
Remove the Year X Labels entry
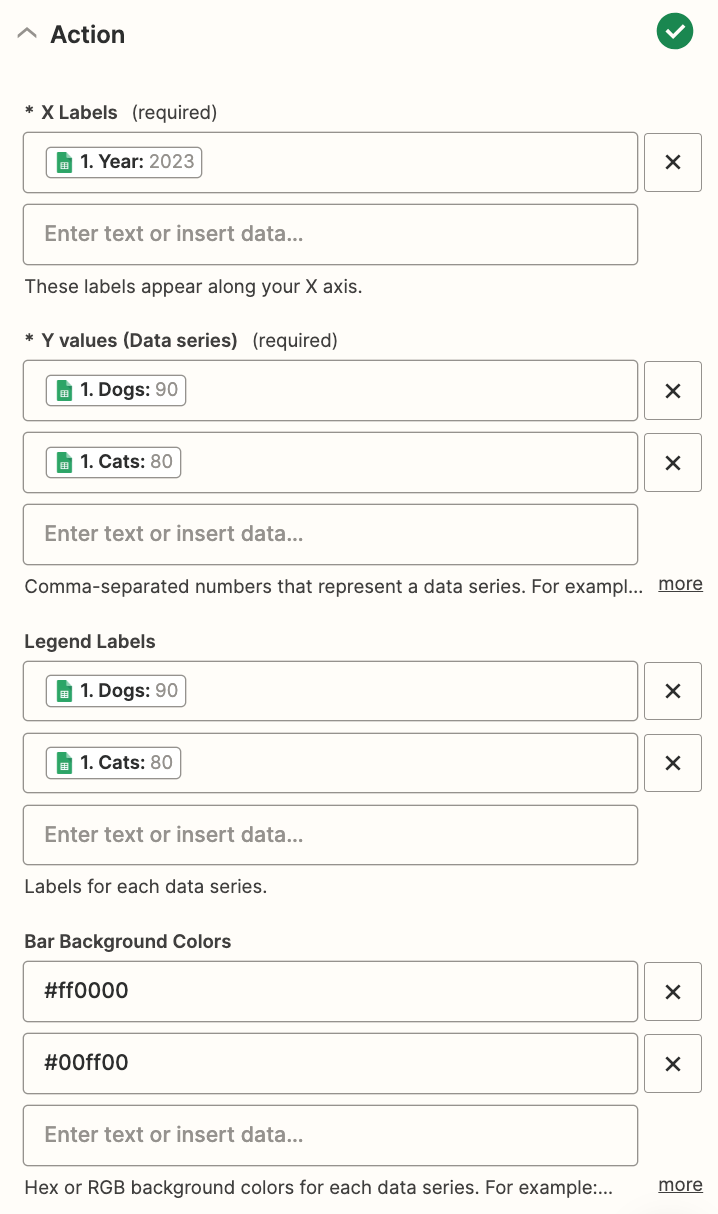point(673,162)
